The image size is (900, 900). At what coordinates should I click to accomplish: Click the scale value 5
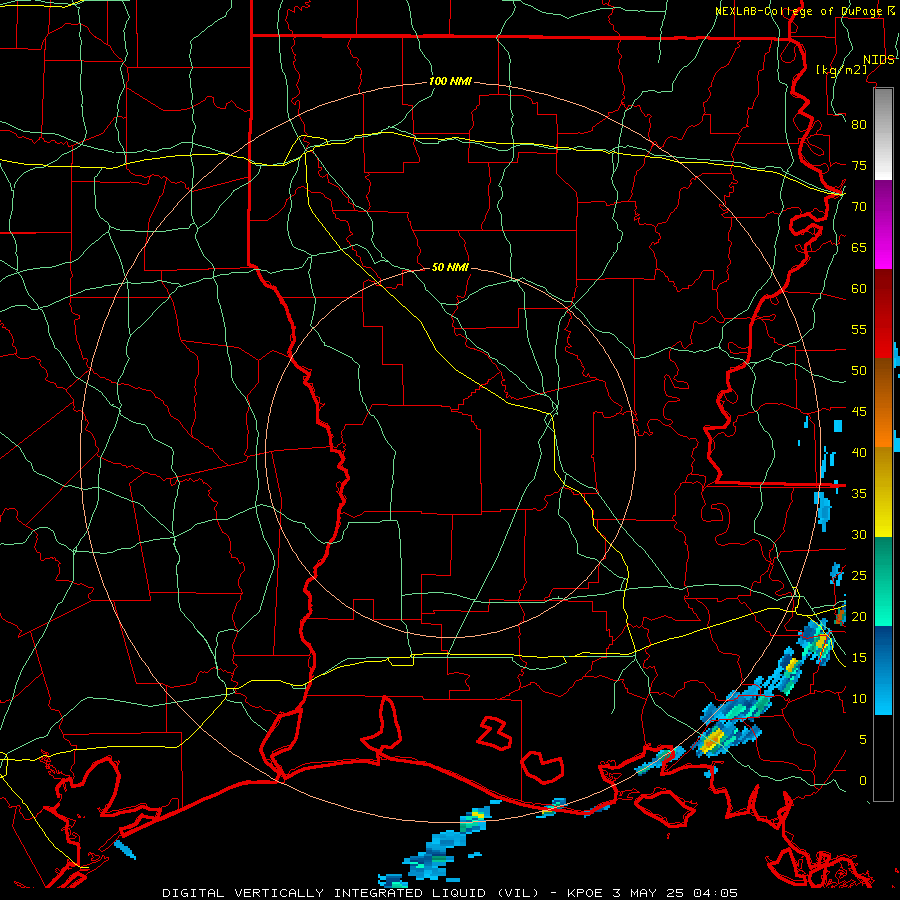(863, 740)
